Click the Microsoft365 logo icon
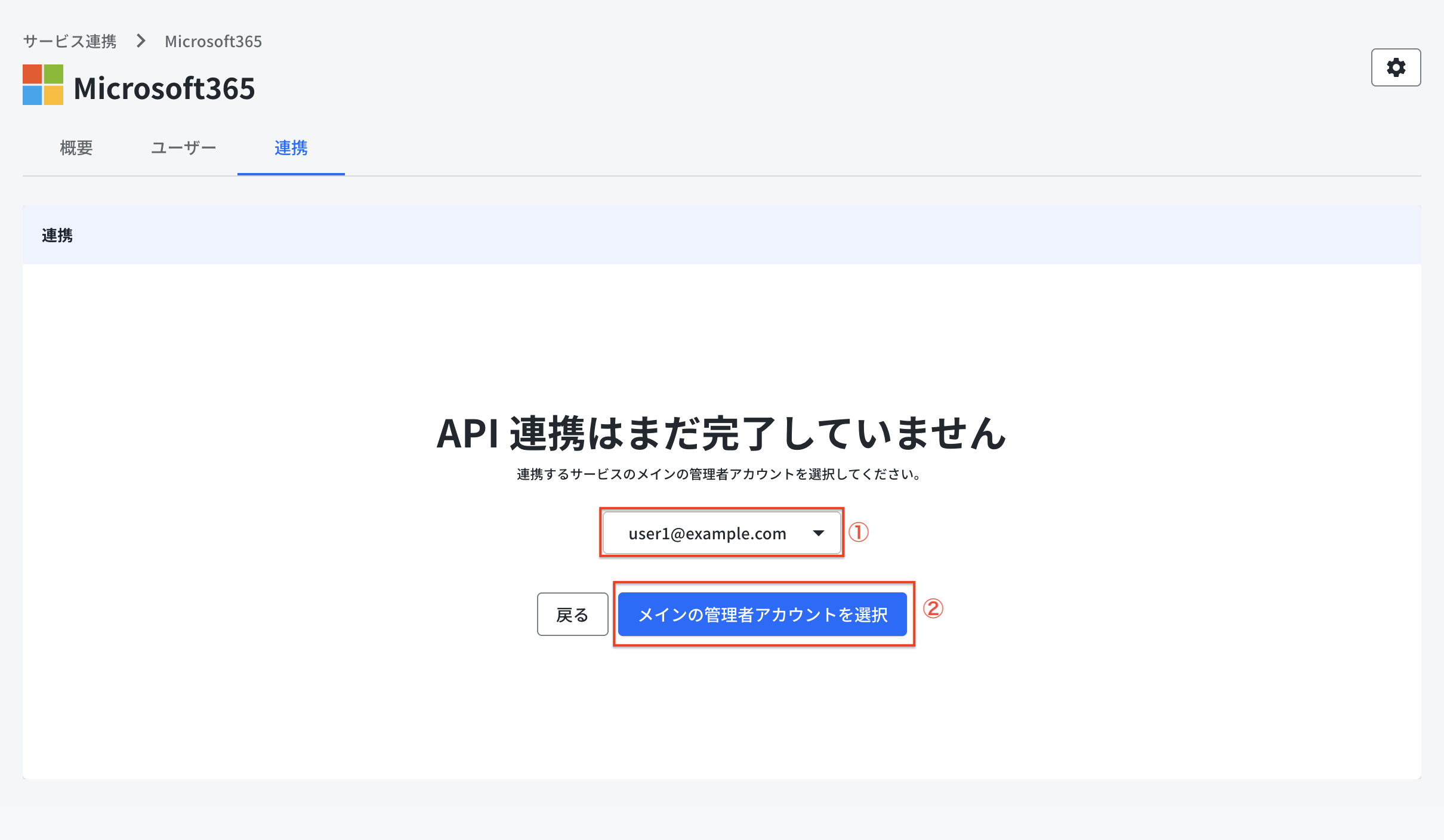1444x840 pixels. [43, 85]
